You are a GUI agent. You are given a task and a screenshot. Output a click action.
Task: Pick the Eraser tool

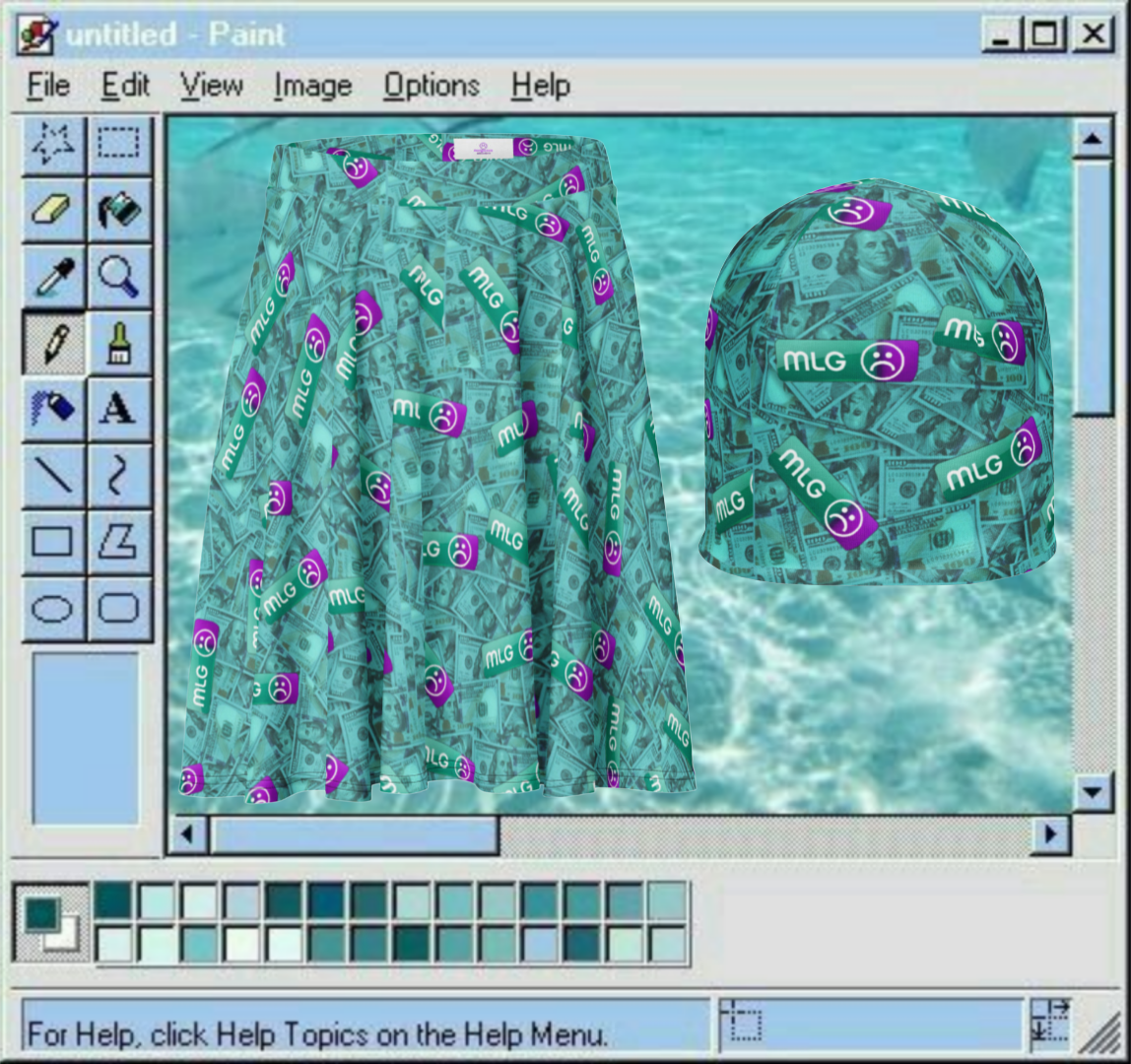click(x=53, y=211)
